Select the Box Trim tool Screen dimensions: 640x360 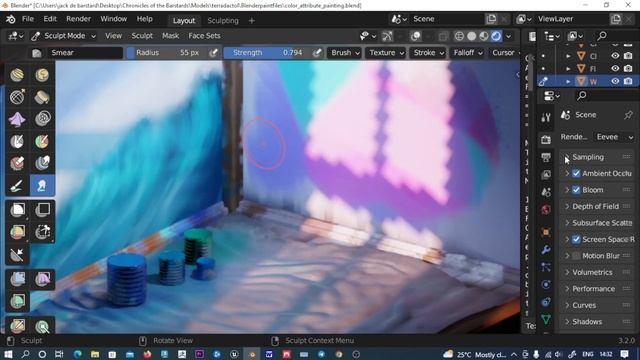42,232
